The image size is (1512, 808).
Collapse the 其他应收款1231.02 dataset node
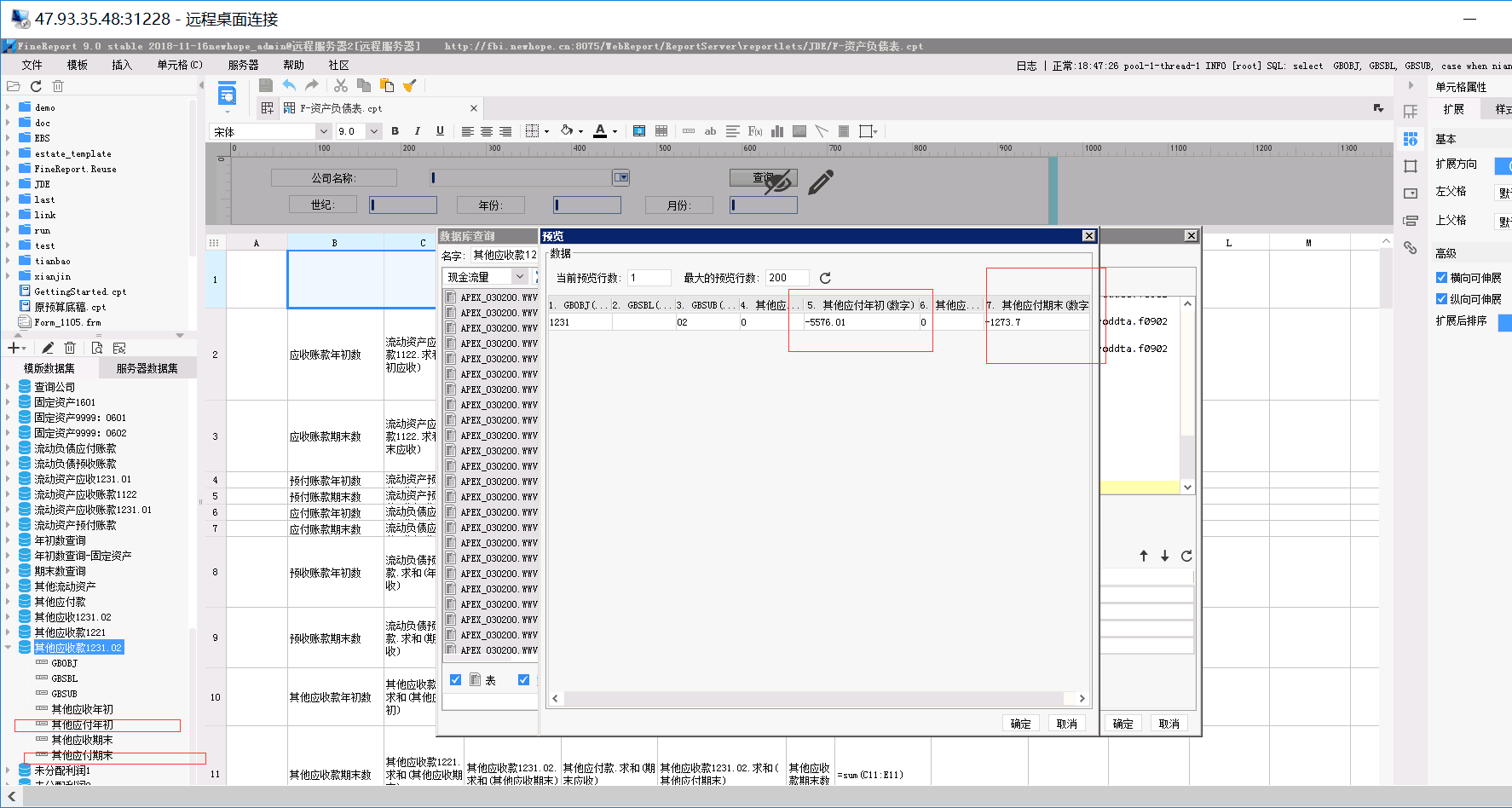tap(9, 648)
